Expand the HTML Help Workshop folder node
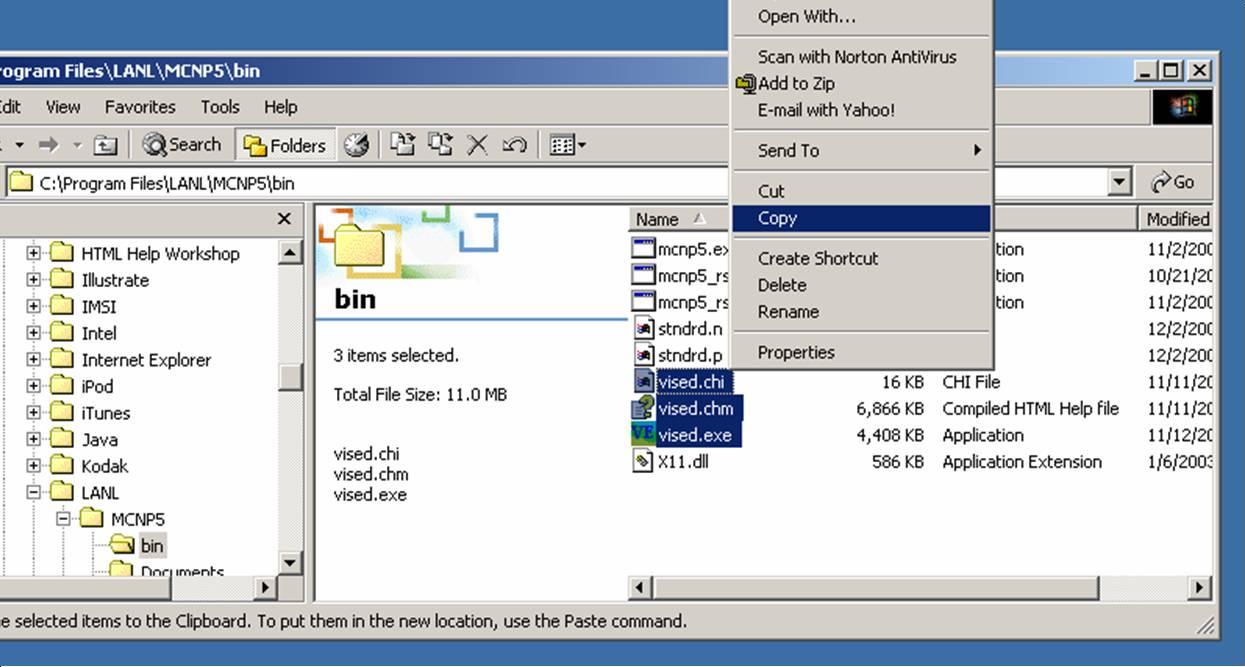Image resolution: width=1245 pixels, height=667 pixels. coord(34,253)
